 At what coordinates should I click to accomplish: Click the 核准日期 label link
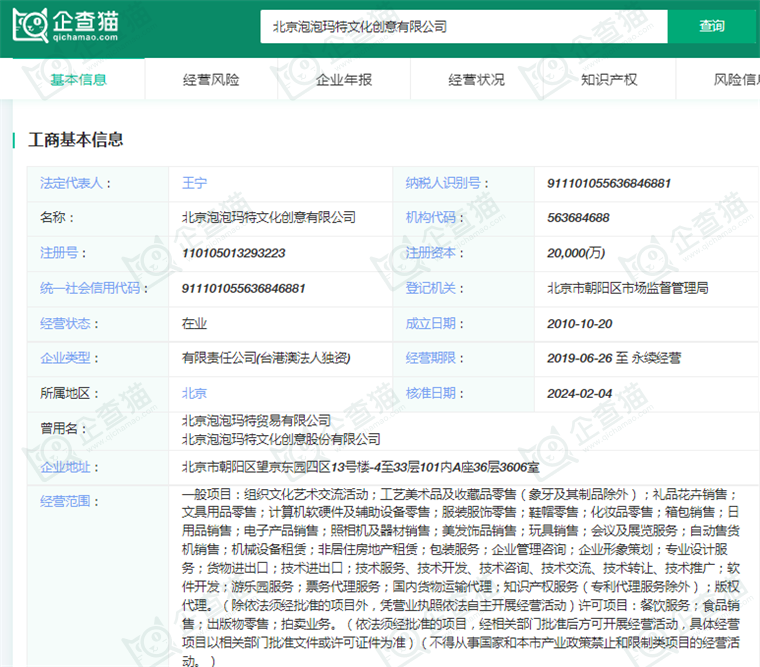pos(430,393)
